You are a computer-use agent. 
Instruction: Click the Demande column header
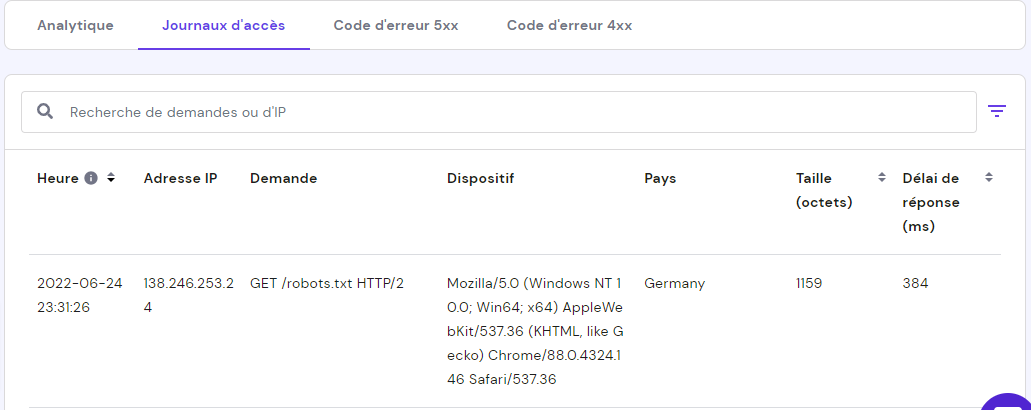(x=283, y=178)
